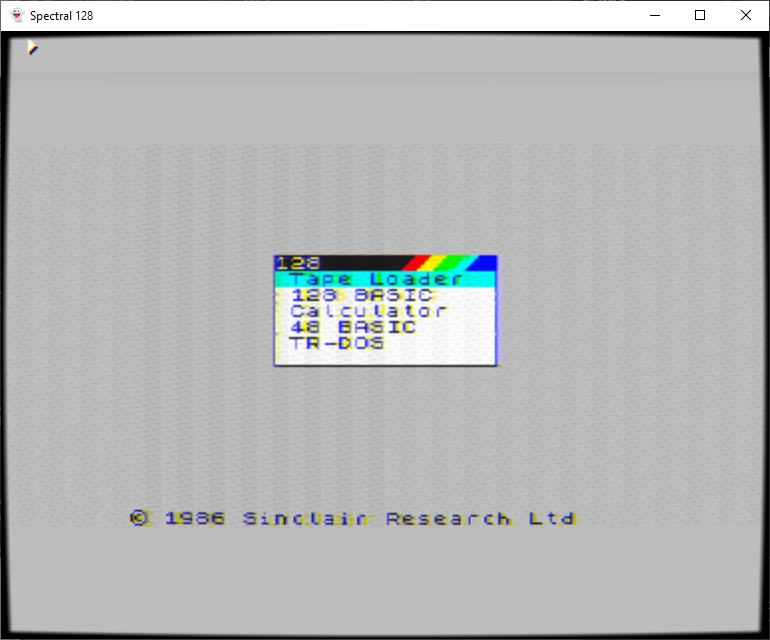Click the Spectral ghost icon in title bar
The height and width of the screenshot is (640, 770).
coord(16,15)
